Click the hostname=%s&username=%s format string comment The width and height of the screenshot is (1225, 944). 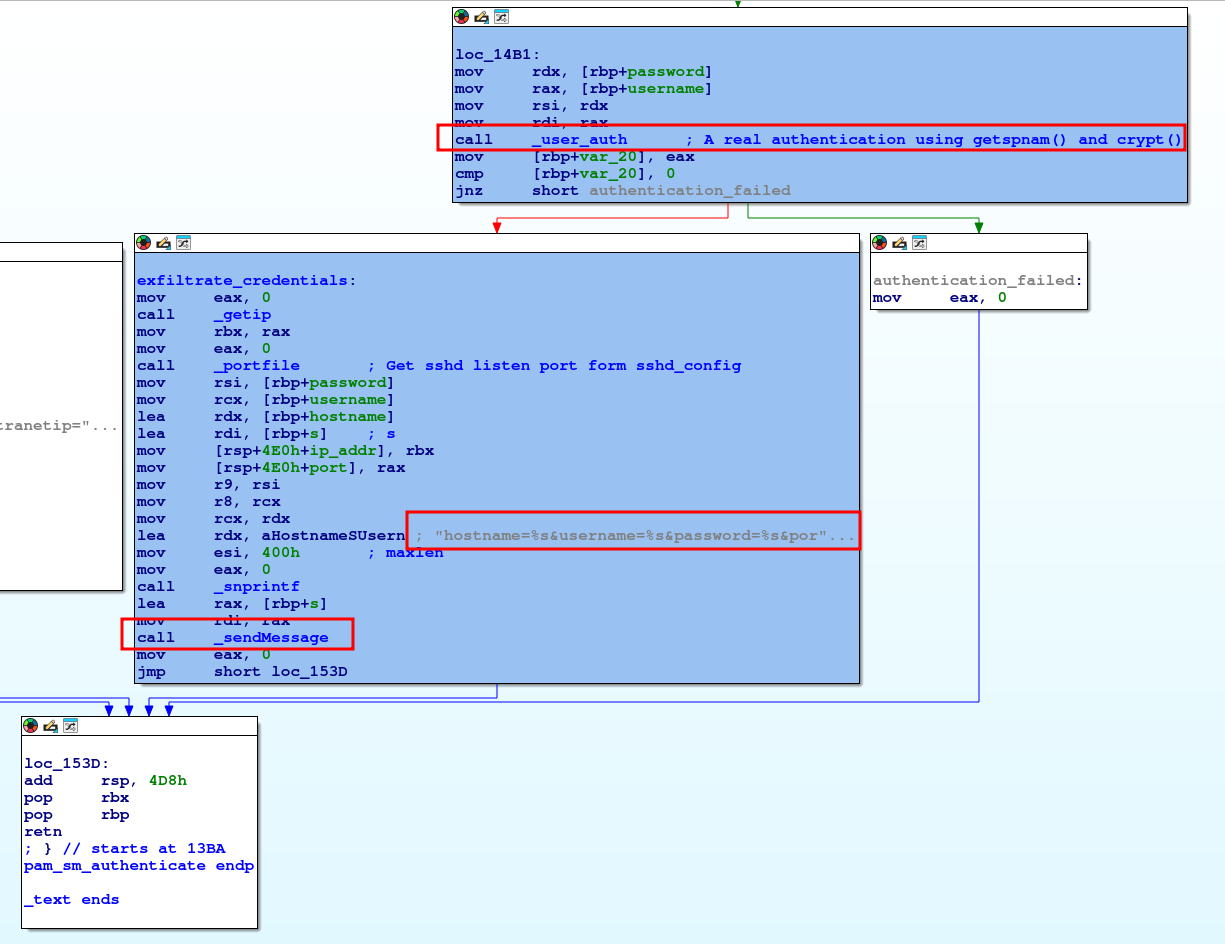tap(636, 536)
